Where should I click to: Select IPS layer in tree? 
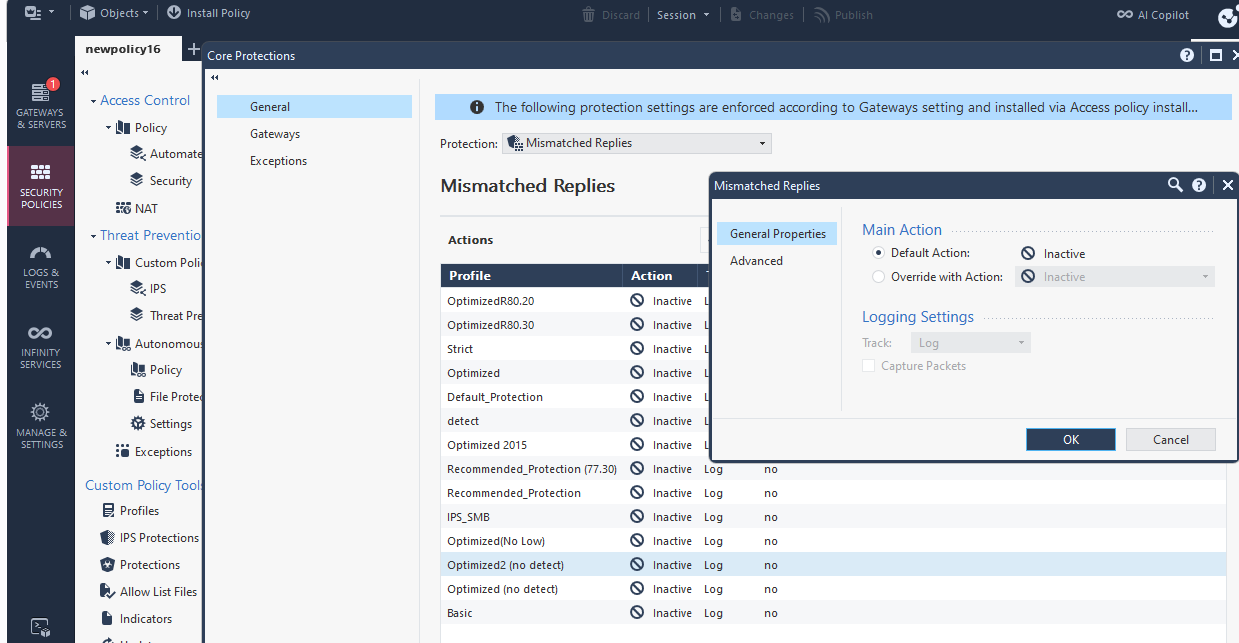pyautogui.click(x=149, y=289)
